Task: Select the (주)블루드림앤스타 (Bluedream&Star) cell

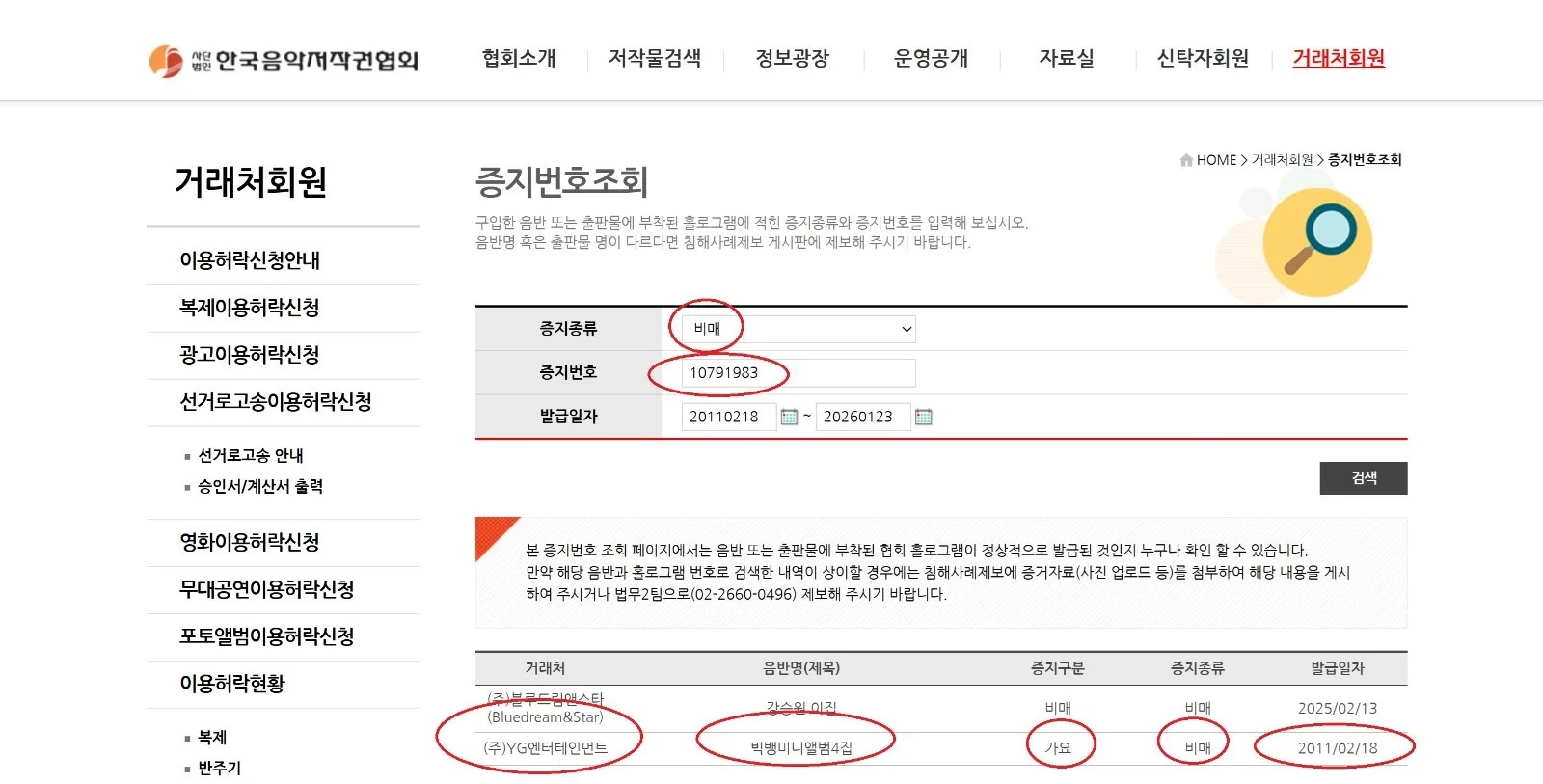Action: (546, 708)
